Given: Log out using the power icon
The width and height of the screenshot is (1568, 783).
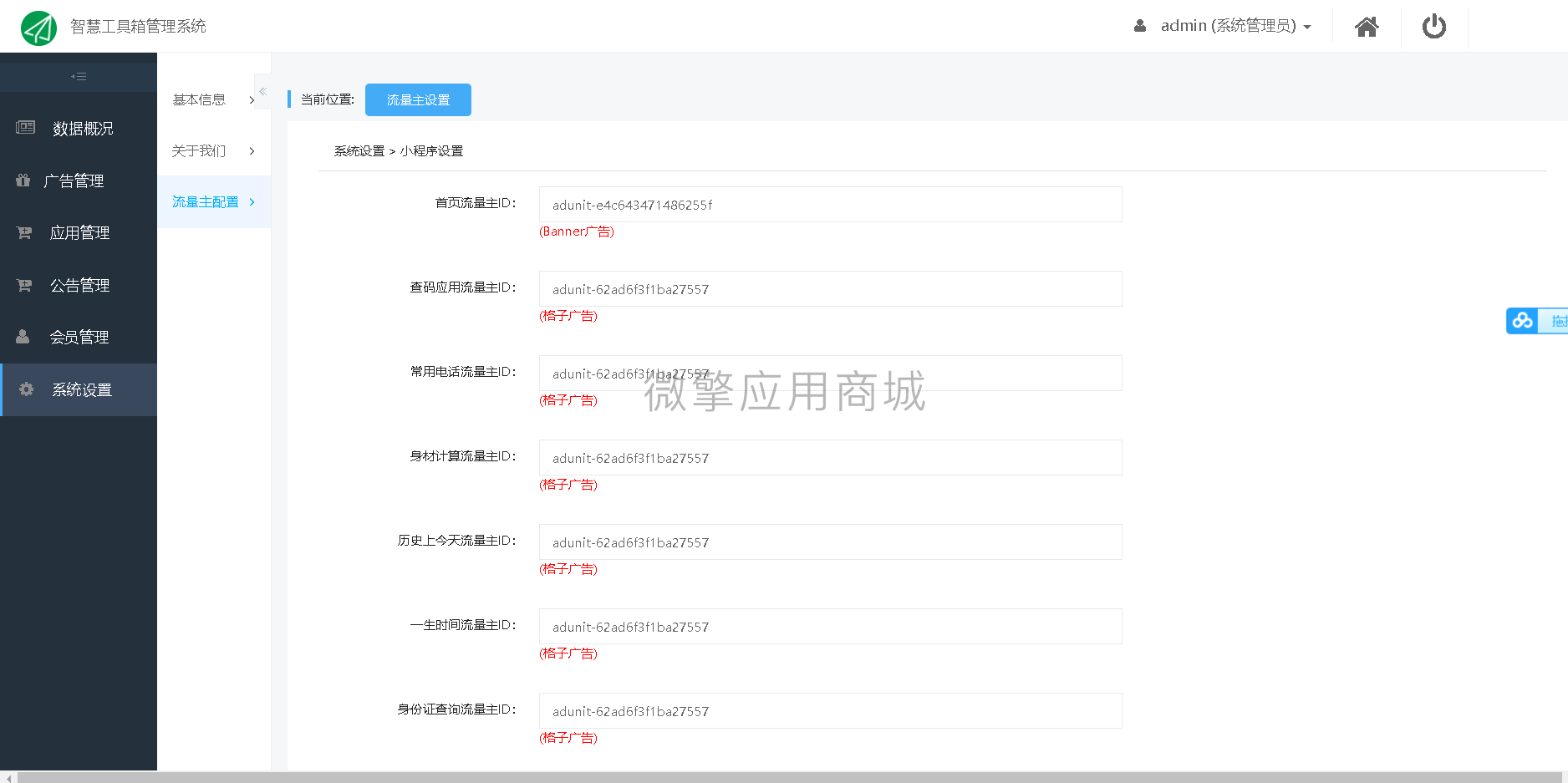Looking at the screenshot, I should coord(1434,26).
